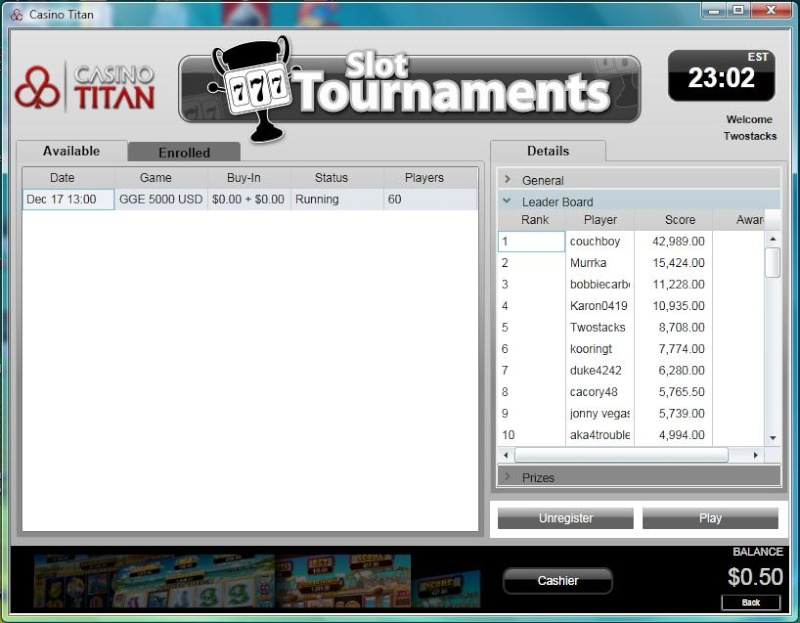This screenshot has height=623, width=800.
Task: Open the Cashier
Action: 558,581
